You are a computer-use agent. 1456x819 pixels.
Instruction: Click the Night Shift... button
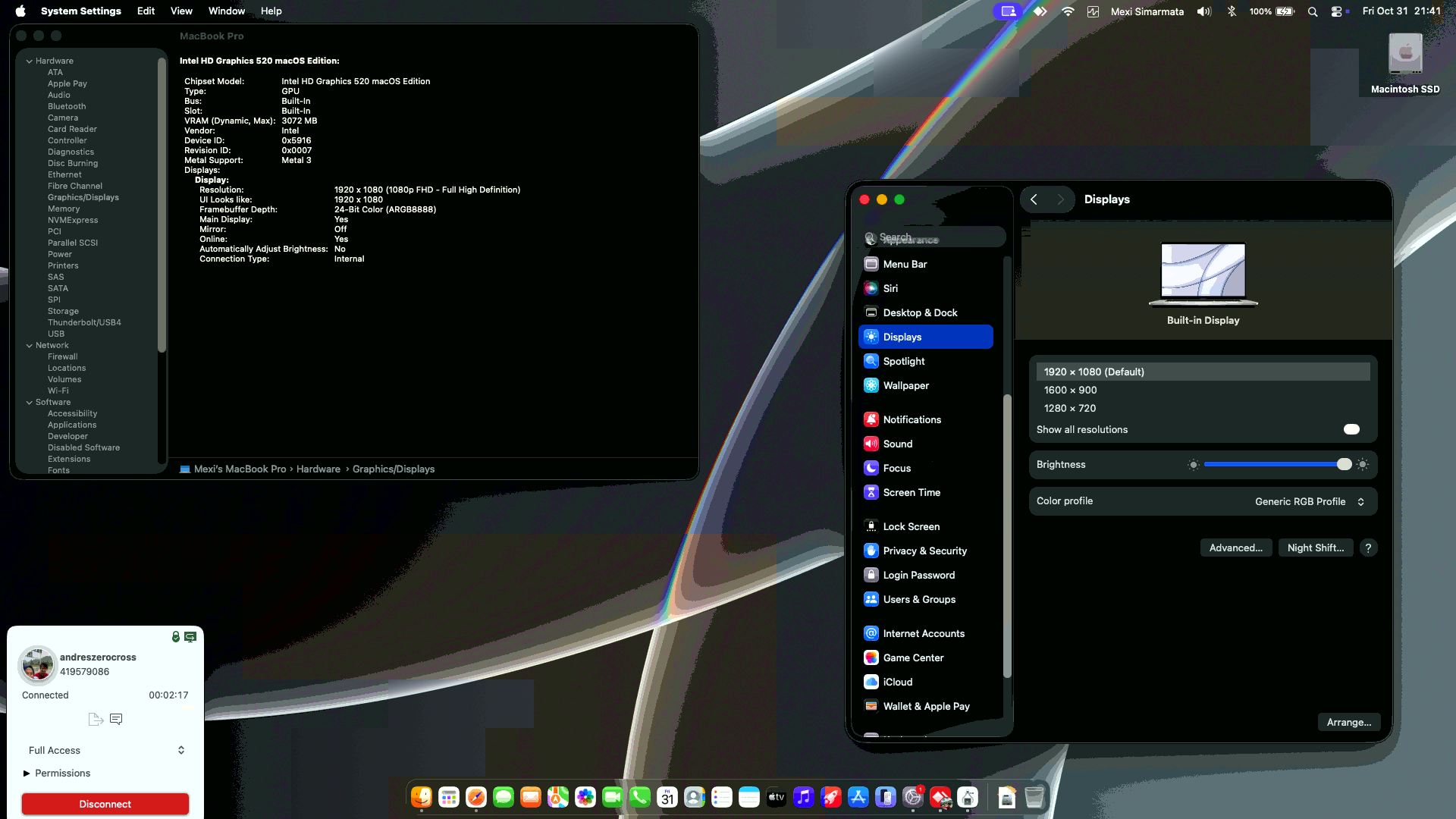pyautogui.click(x=1316, y=548)
